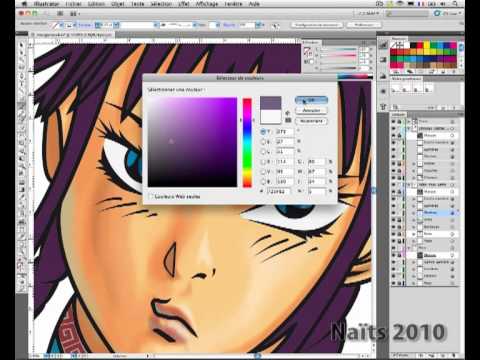Image resolution: width=480 pixels, height=360 pixels.
Task: Pick the yellow swatch in top swatch row
Action: tap(426, 45)
